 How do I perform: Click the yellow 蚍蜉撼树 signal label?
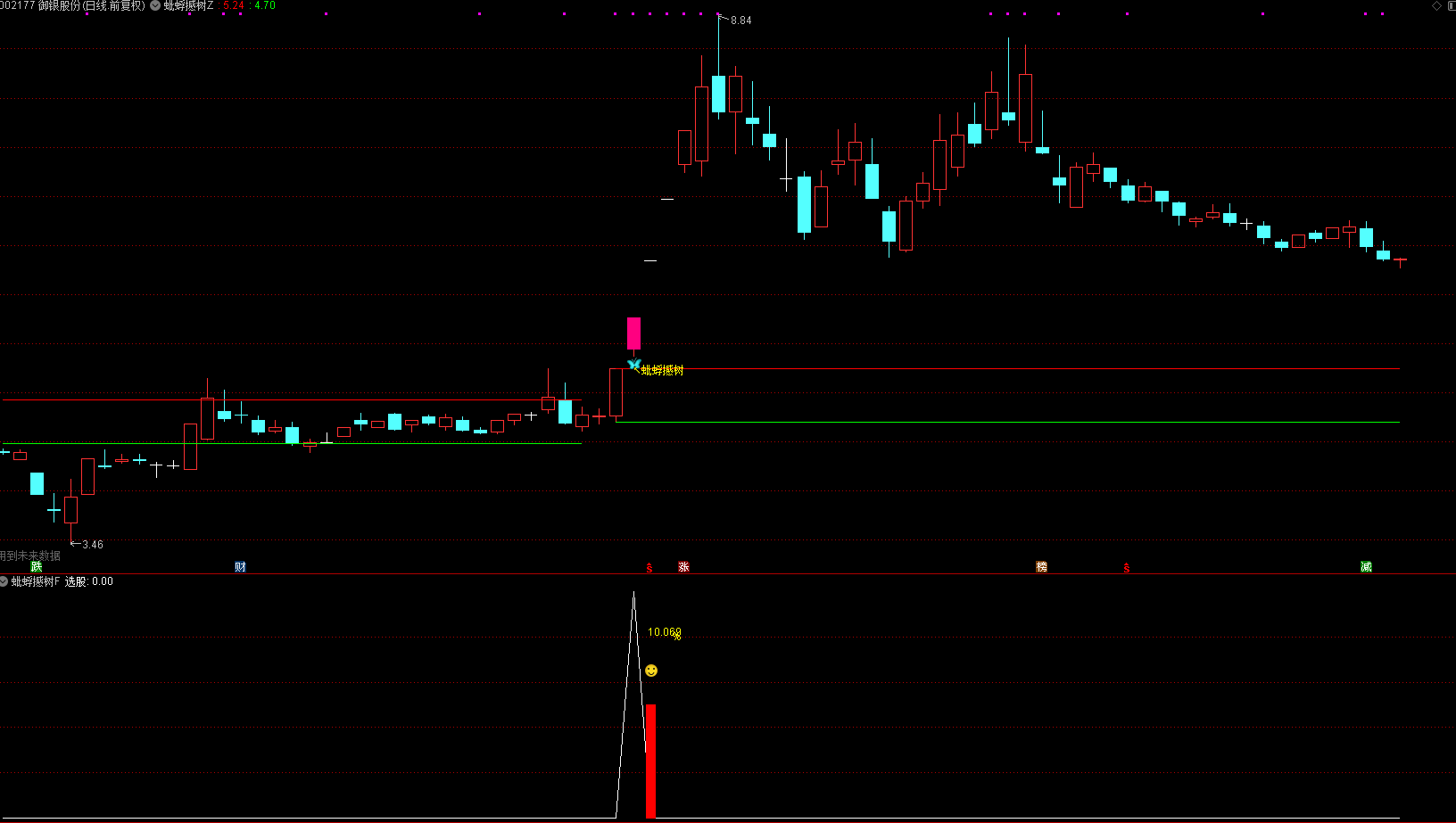tap(662, 370)
